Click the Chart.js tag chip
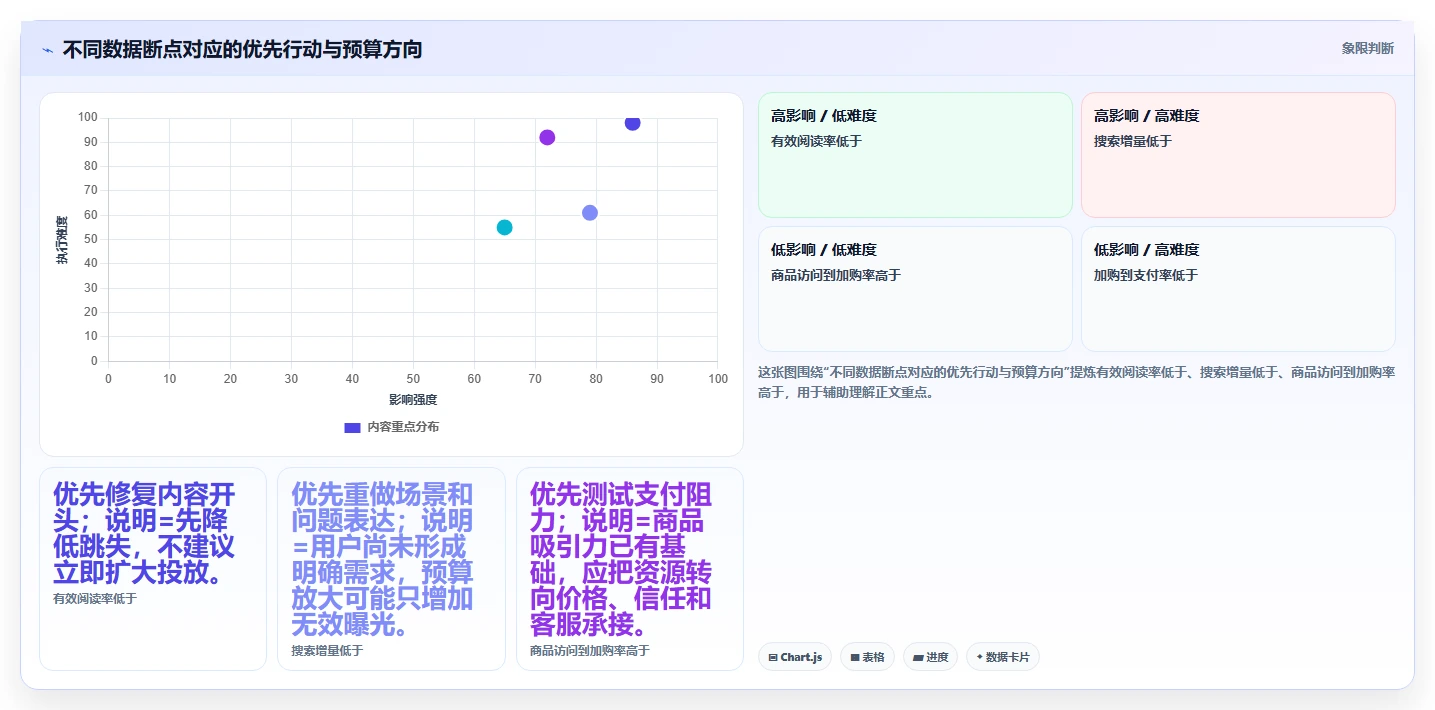This screenshot has width=1435, height=710. [x=795, y=657]
